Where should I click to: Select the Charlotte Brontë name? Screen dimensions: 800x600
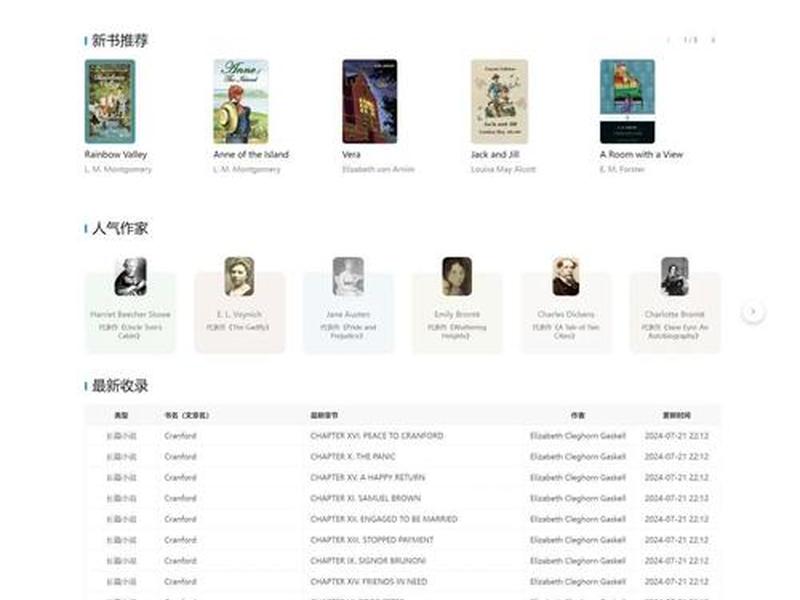point(674,314)
